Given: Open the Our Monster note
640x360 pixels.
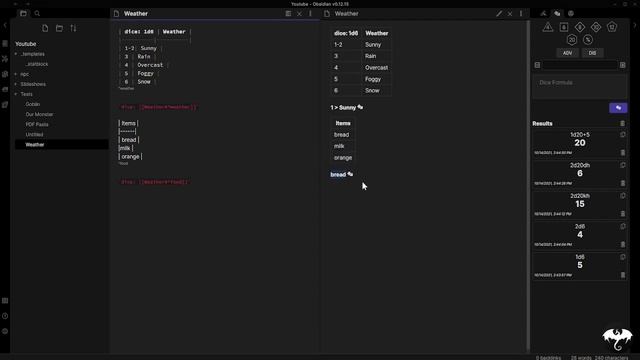Looking at the screenshot, I should (39, 114).
